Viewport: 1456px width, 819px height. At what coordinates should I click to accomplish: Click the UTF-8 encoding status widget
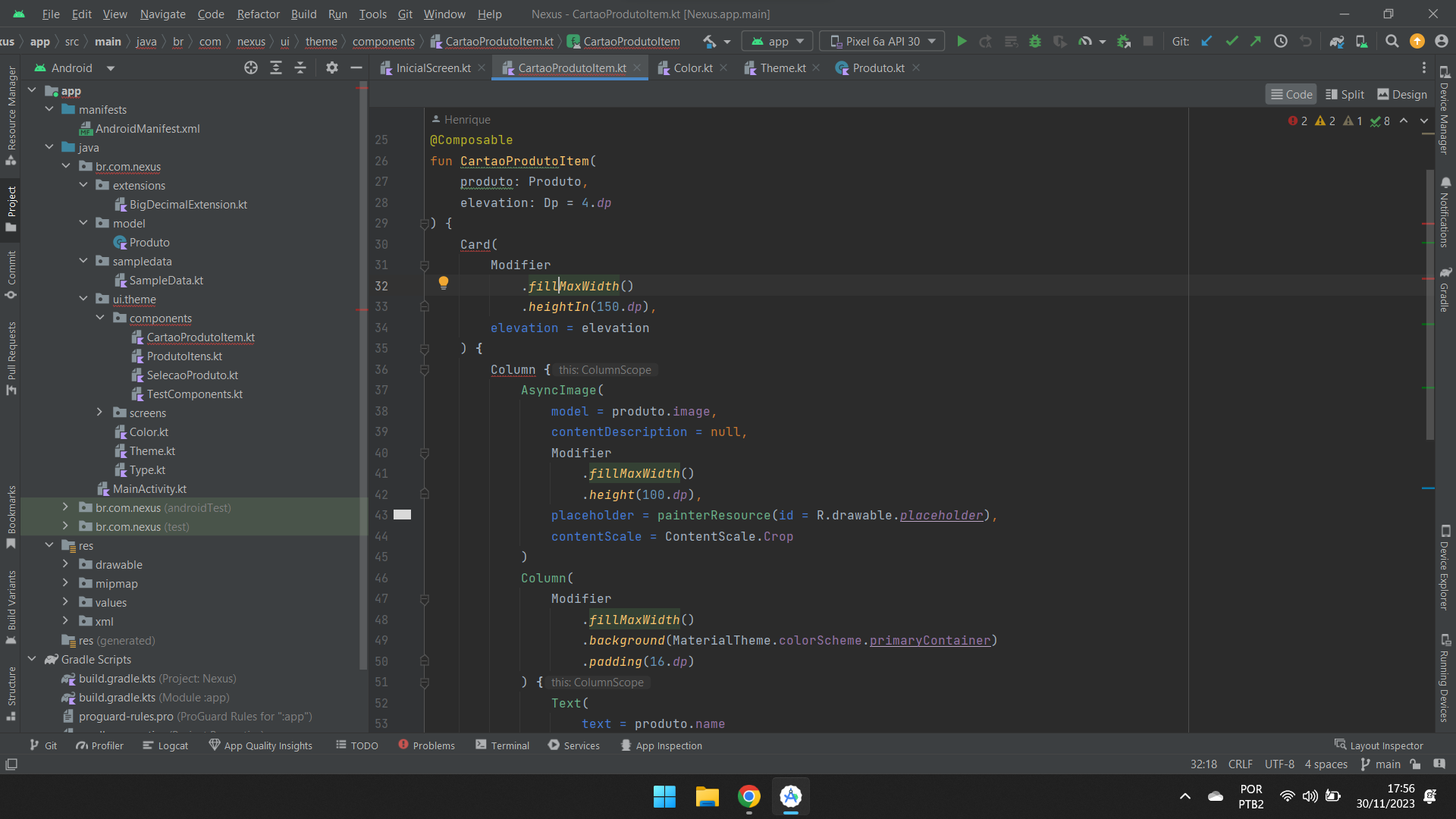(x=1279, y=764)
